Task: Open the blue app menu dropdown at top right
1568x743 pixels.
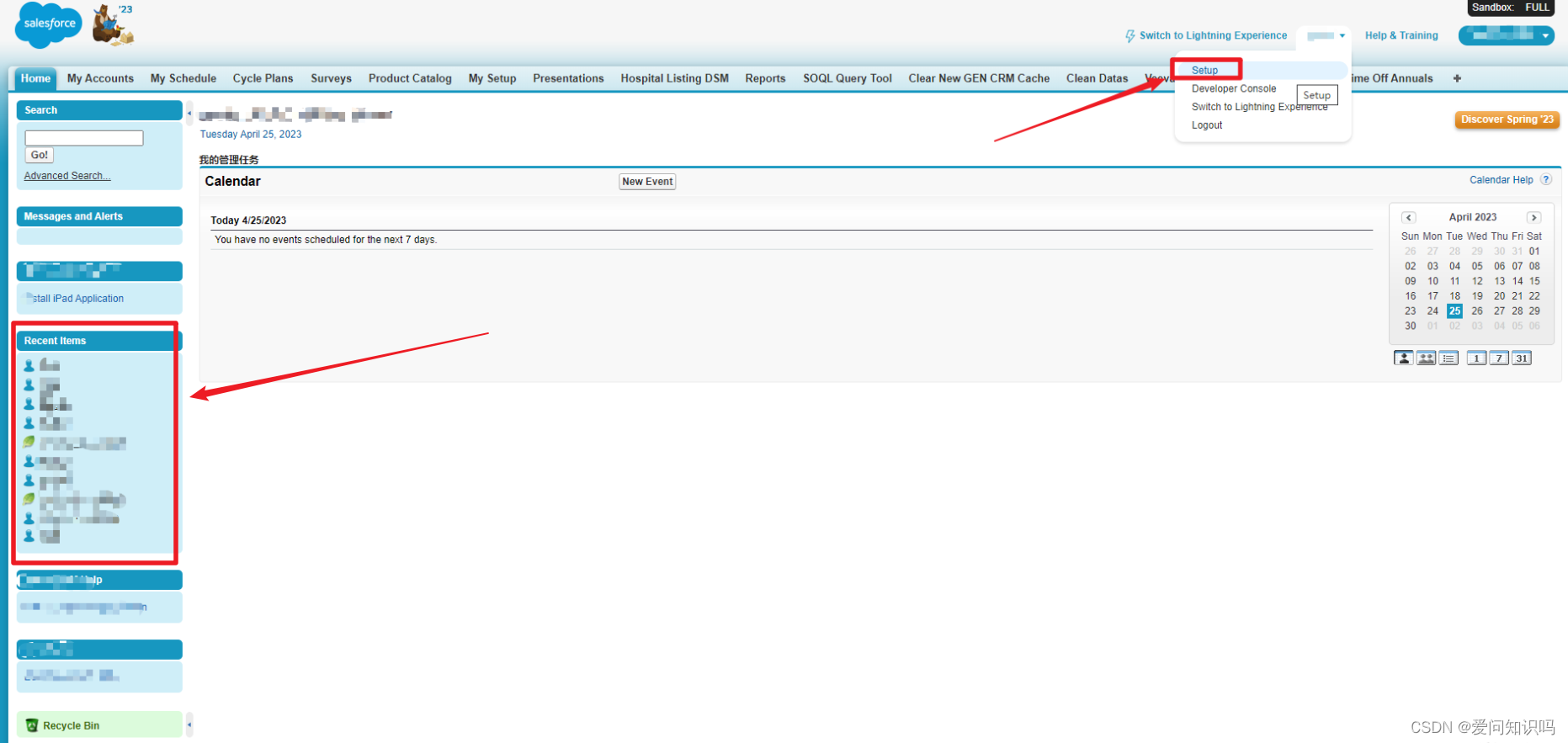Action: [x=1507, y=35]
